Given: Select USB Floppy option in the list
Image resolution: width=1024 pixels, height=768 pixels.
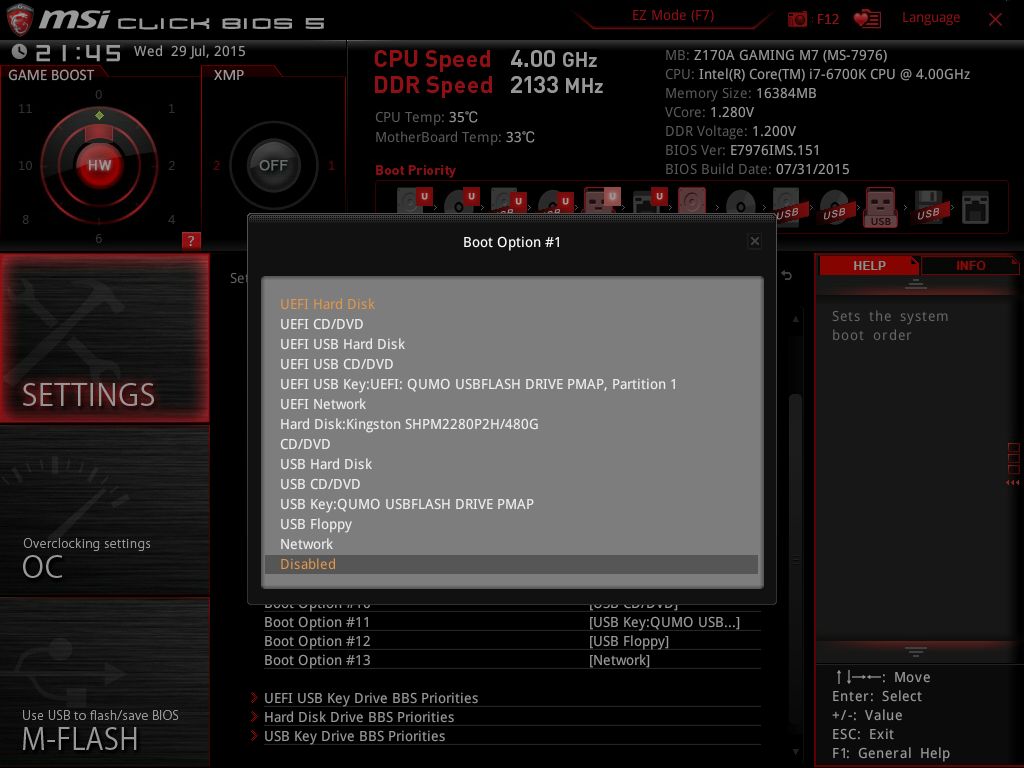Looking at the screenshot, I should point(511,524).
